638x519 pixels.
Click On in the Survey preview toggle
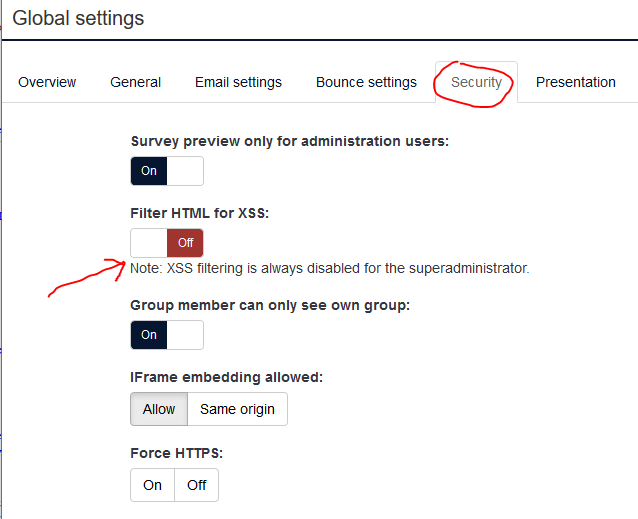(x=149, y=171)
